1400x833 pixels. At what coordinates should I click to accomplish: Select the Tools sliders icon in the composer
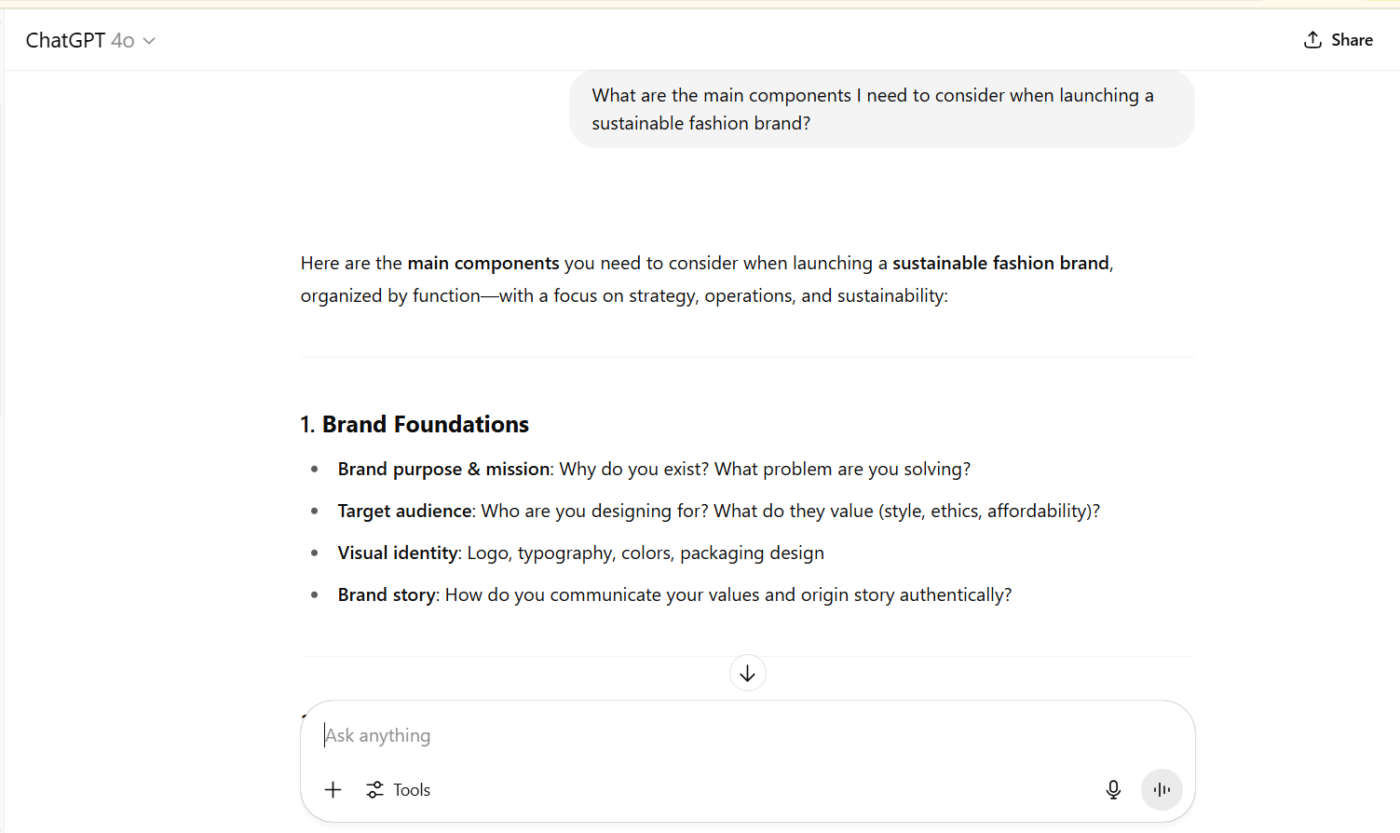tap(375, 789)
